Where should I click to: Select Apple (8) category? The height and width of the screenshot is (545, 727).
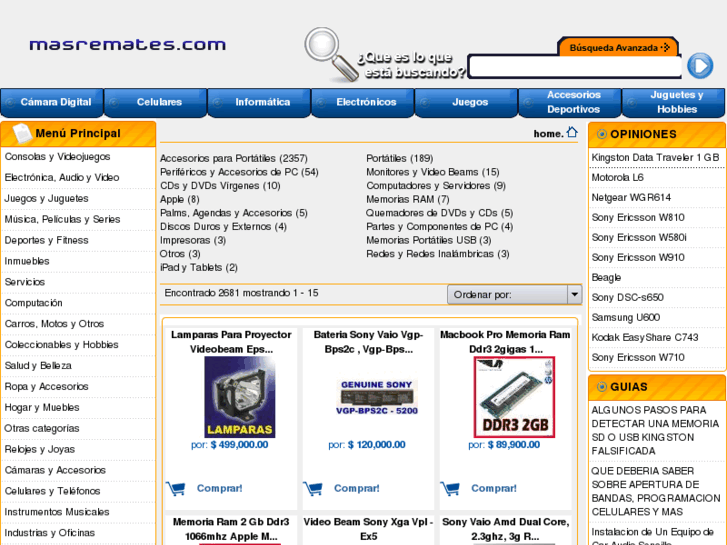click(179, 199)
